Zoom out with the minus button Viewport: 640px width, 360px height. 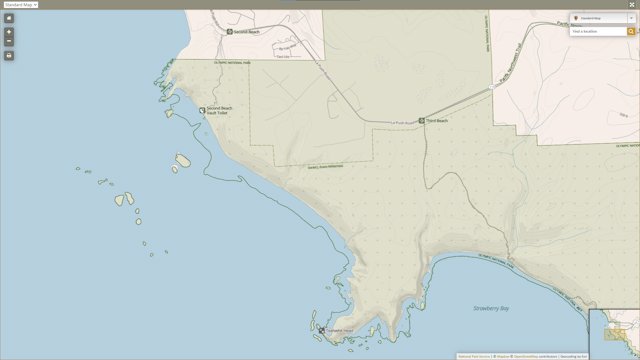tap(9, 42)
